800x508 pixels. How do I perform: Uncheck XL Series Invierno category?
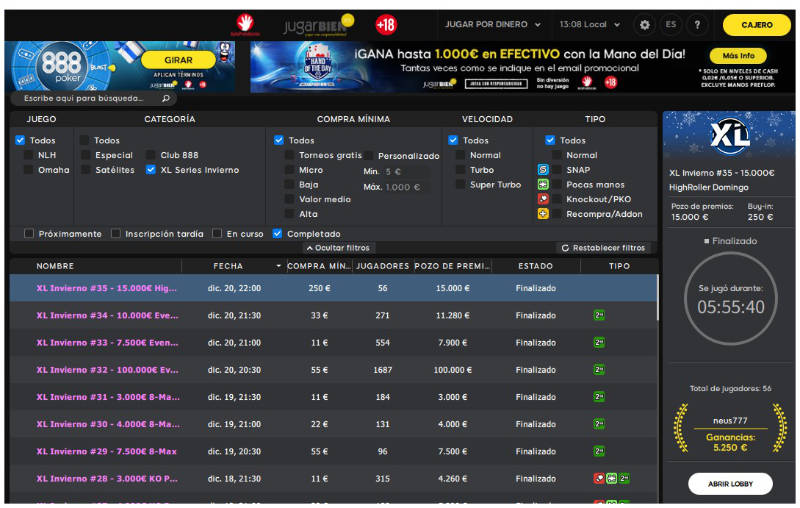tap(151, 170)
